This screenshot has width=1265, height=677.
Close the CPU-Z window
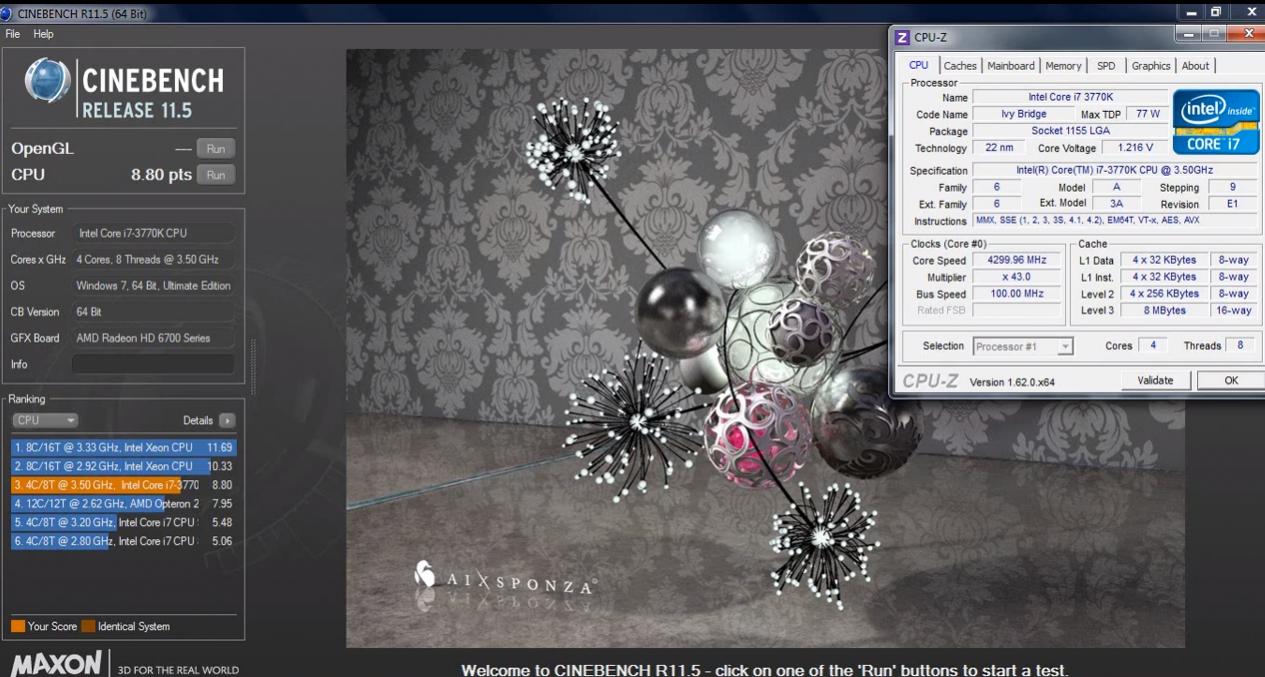tap(1247, 36)
